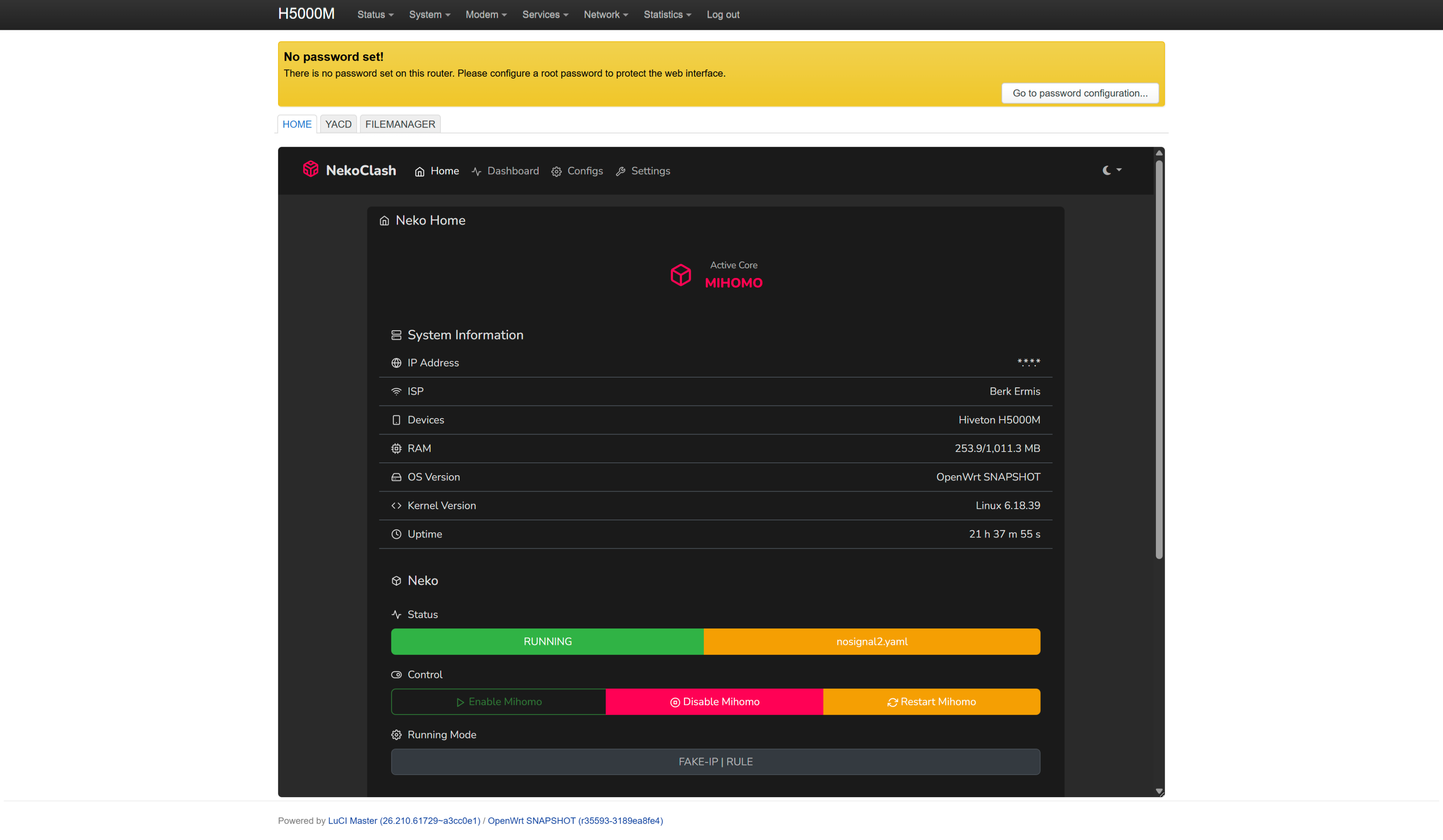This screenshot has width=1443, height=840.
Task: Click Go to password configuration button
Action: point(1080,93)
